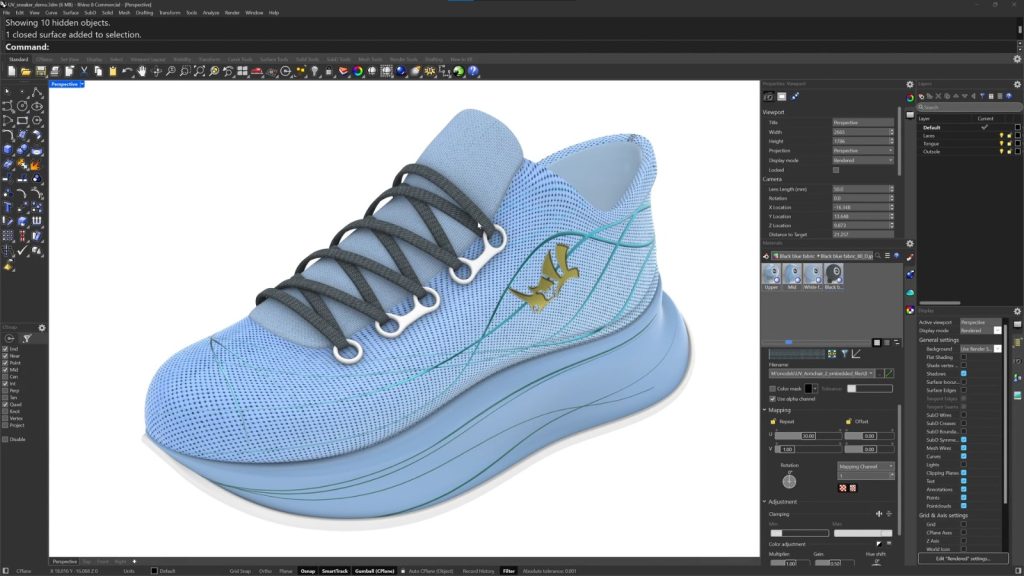Screen dimensions: 1024x576
Task: Toggle Gumball (CPlane) in status bar
Action: tap(374, 571)
